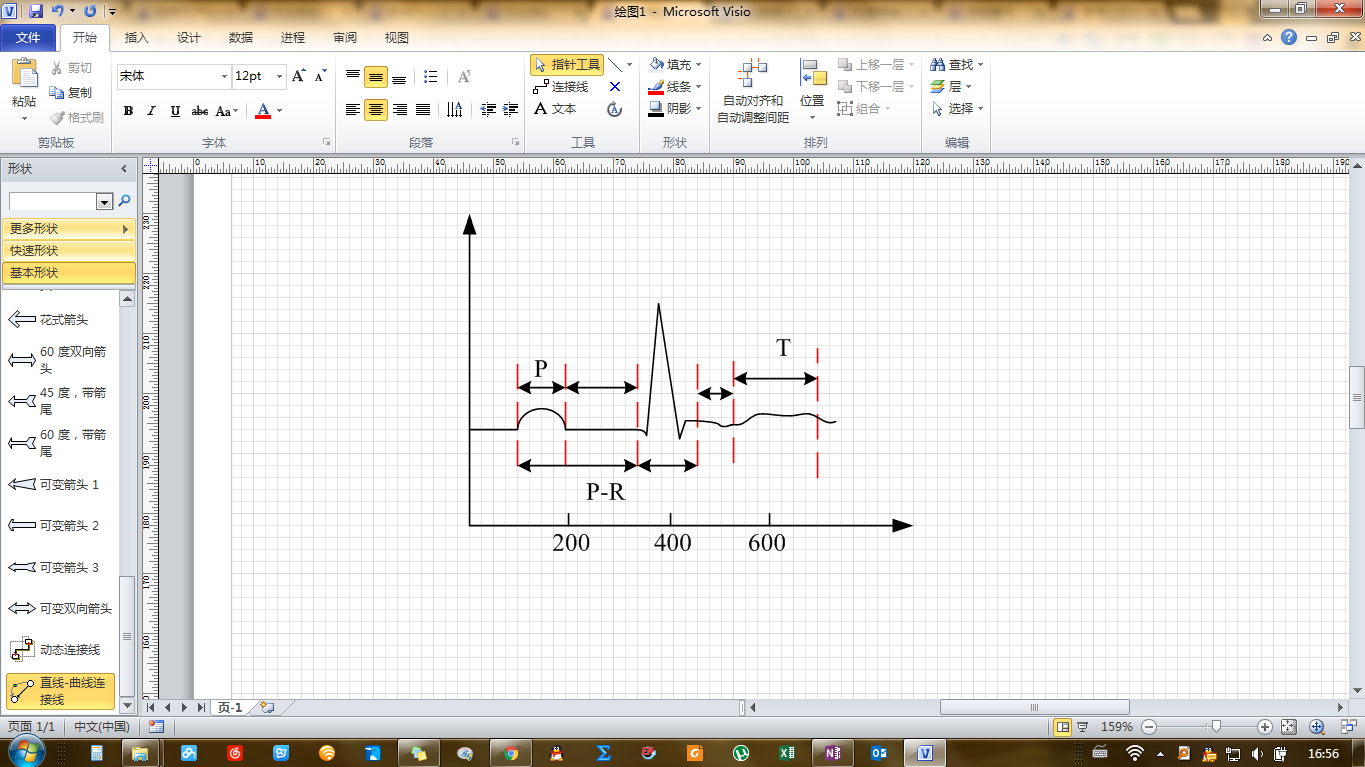Switch to the Process (进程) tab
Image resolution: width=1365 pixels, height=767 pixels.
click(x=292, y=38)
